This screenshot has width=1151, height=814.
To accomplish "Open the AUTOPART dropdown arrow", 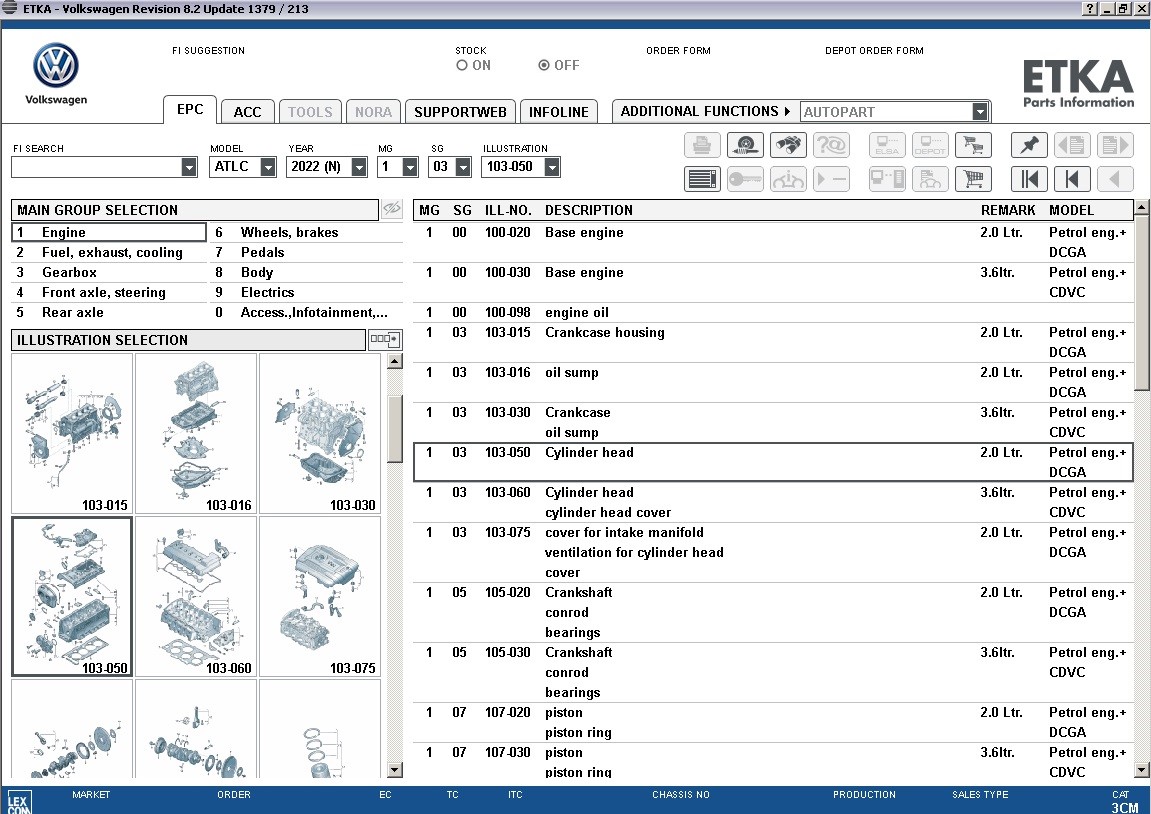I will (980, 112).
